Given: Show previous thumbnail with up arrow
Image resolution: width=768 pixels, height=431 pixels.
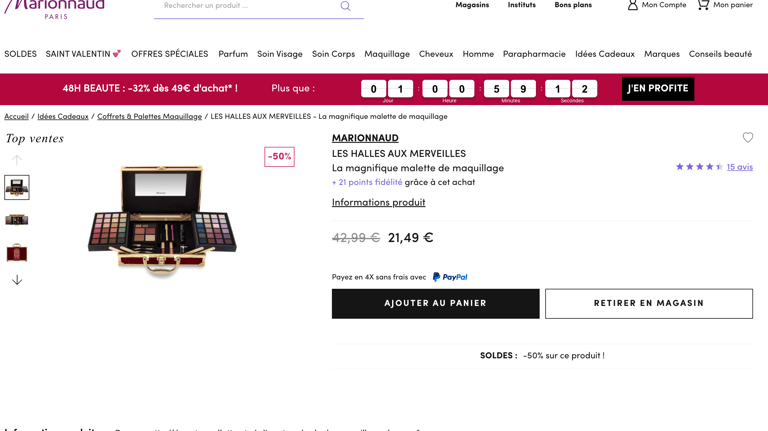Looking at the screenshot, I should pyautogui.click(x=17, y=160).
